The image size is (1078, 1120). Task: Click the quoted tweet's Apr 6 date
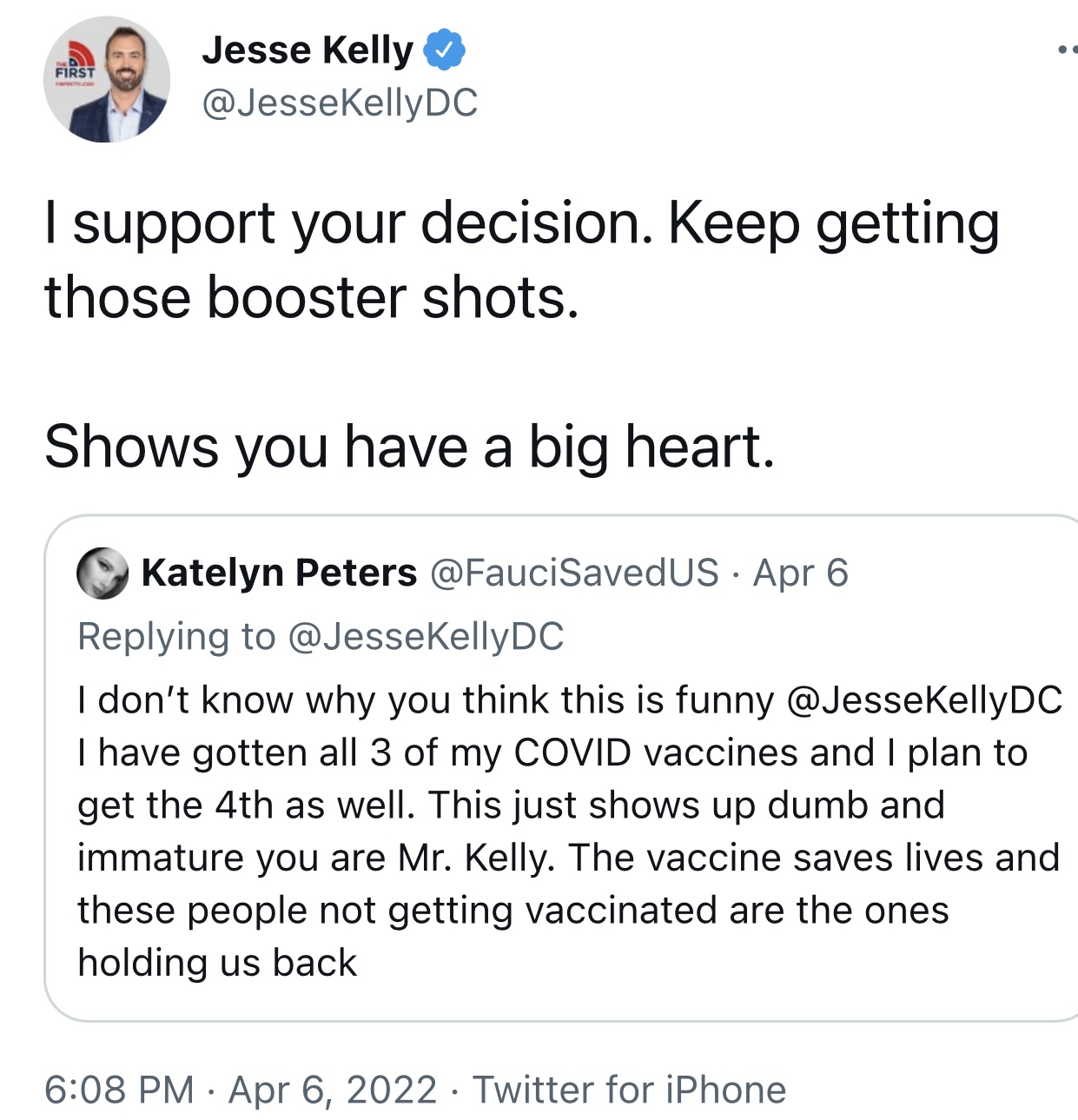point(800,573)
